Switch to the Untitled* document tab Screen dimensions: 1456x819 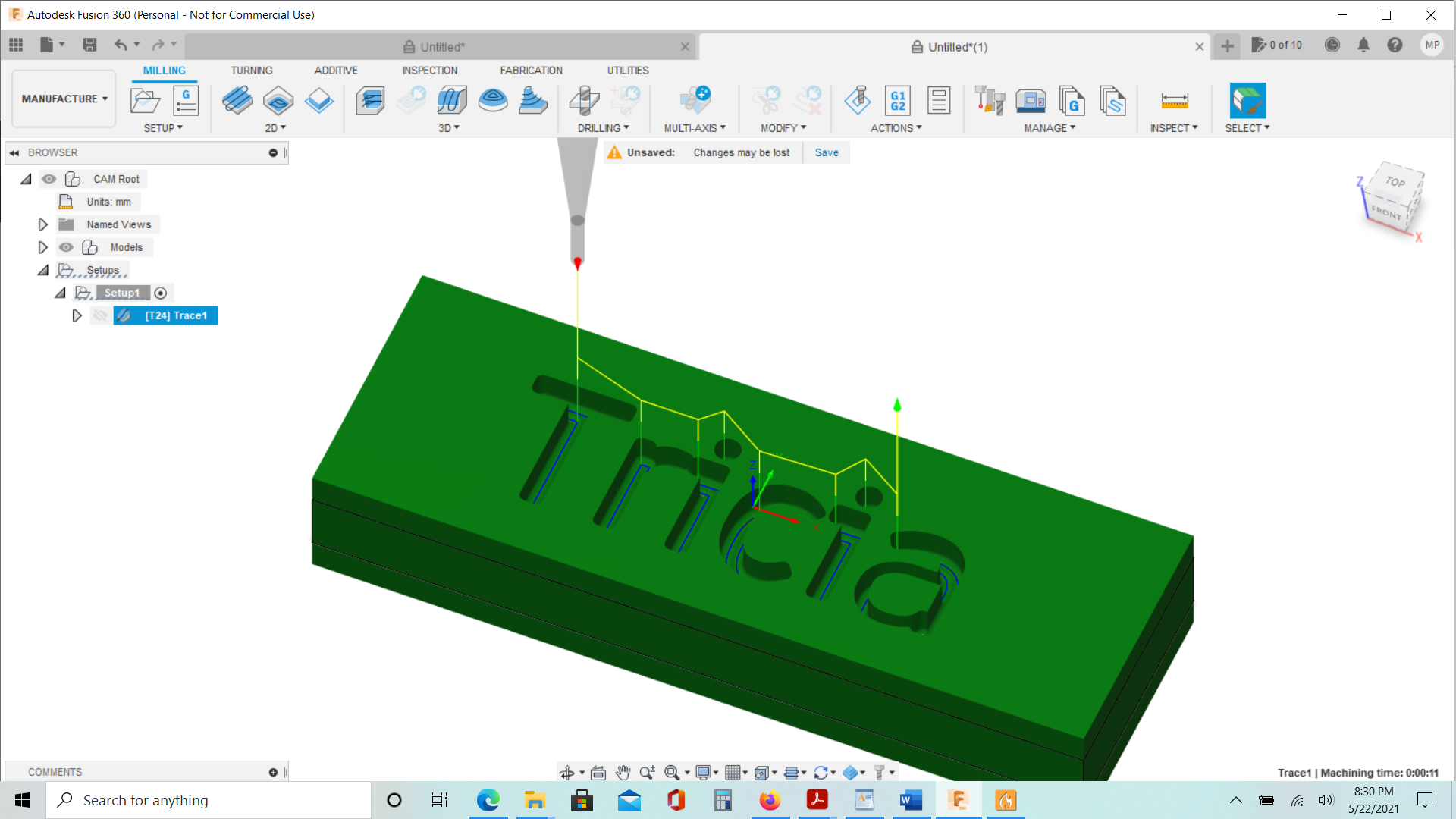pyautogui.click(x=441, y=47)
